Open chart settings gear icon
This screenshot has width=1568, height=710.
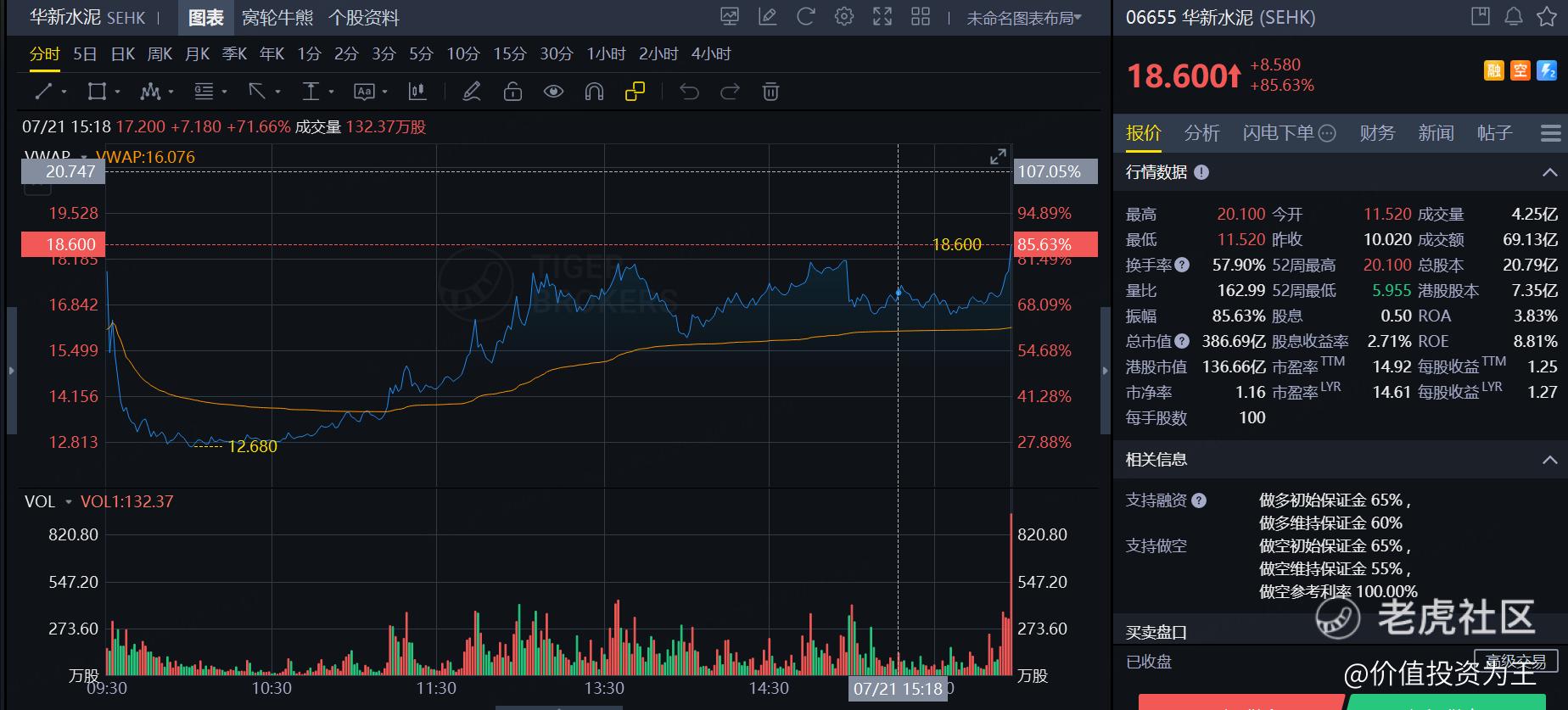coord(843,17)
